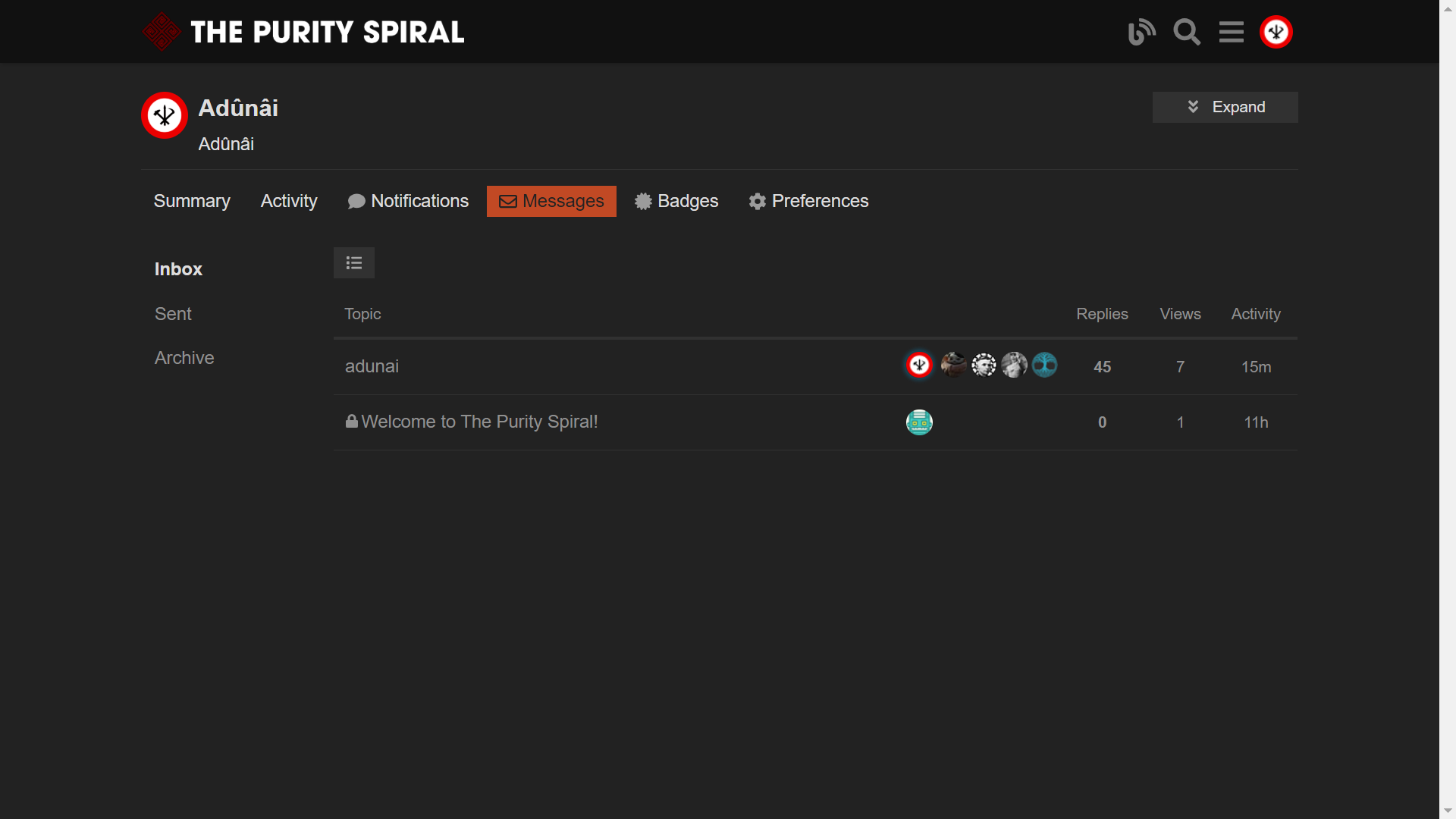Click the 7 views count

pos(1180,367)
